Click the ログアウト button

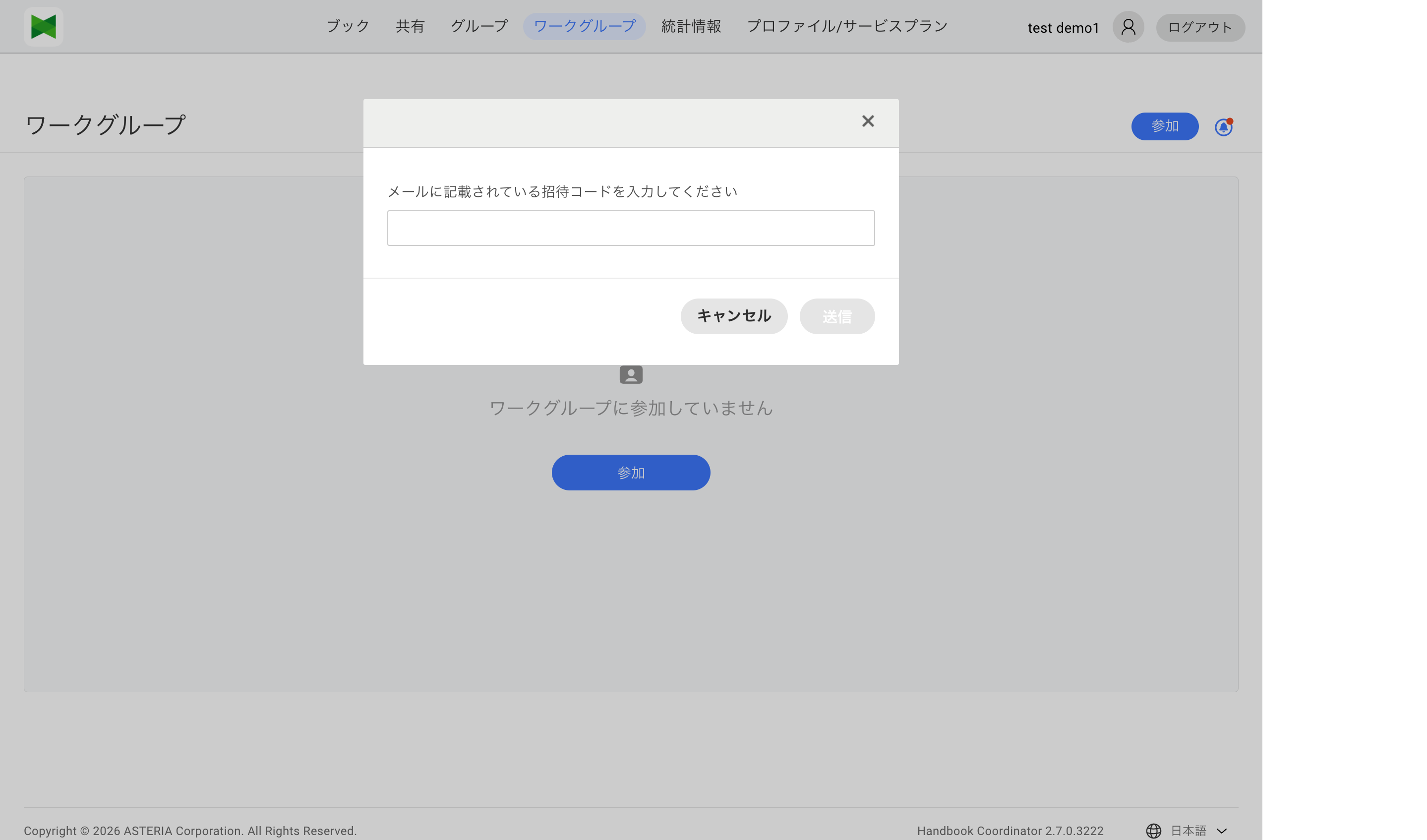pyautogui.click(x=1200, y=27)
